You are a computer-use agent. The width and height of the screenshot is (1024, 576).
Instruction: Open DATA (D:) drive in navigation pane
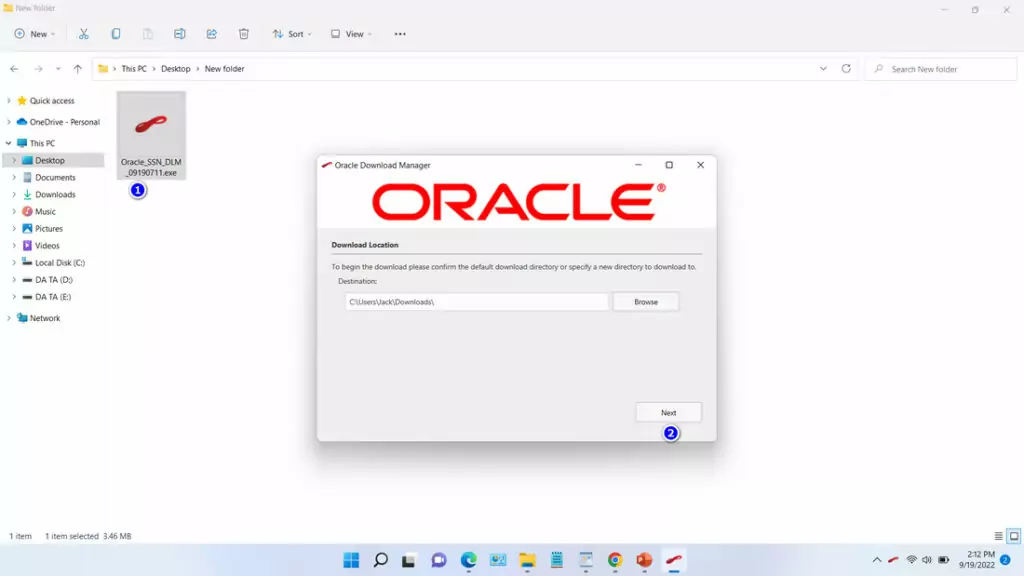[54, 280]
